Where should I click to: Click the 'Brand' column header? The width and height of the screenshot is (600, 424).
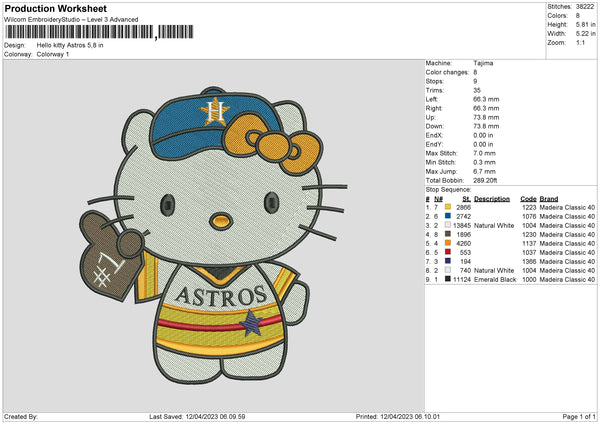tap(549, 199)
